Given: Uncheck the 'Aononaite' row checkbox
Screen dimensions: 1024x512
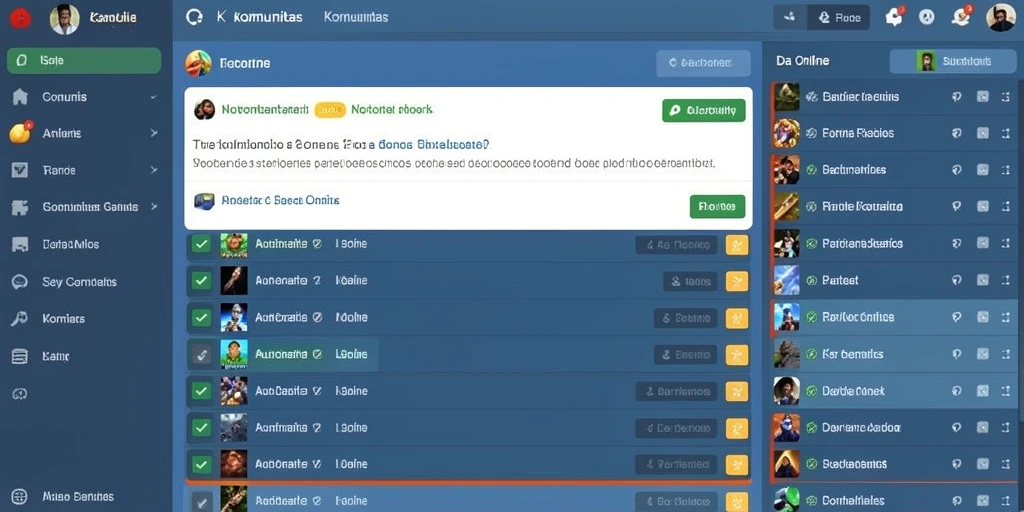Looking at the screenshot, I should coord(202,281).
